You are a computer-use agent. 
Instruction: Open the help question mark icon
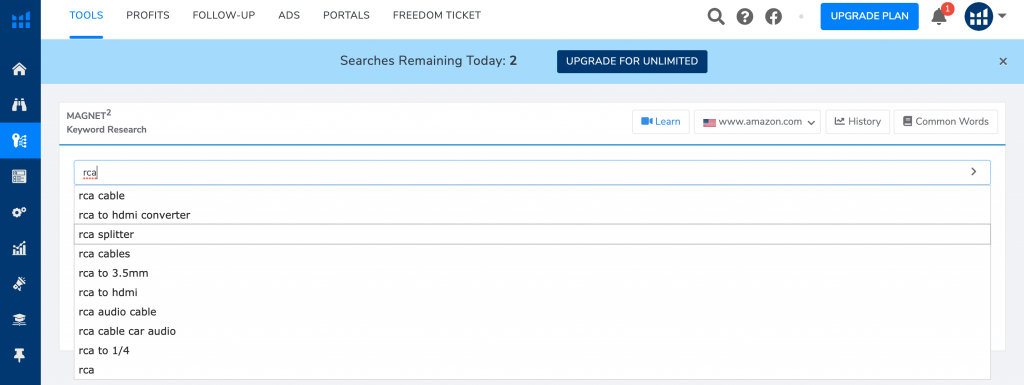pyautogui.click(x=744, y=17)
